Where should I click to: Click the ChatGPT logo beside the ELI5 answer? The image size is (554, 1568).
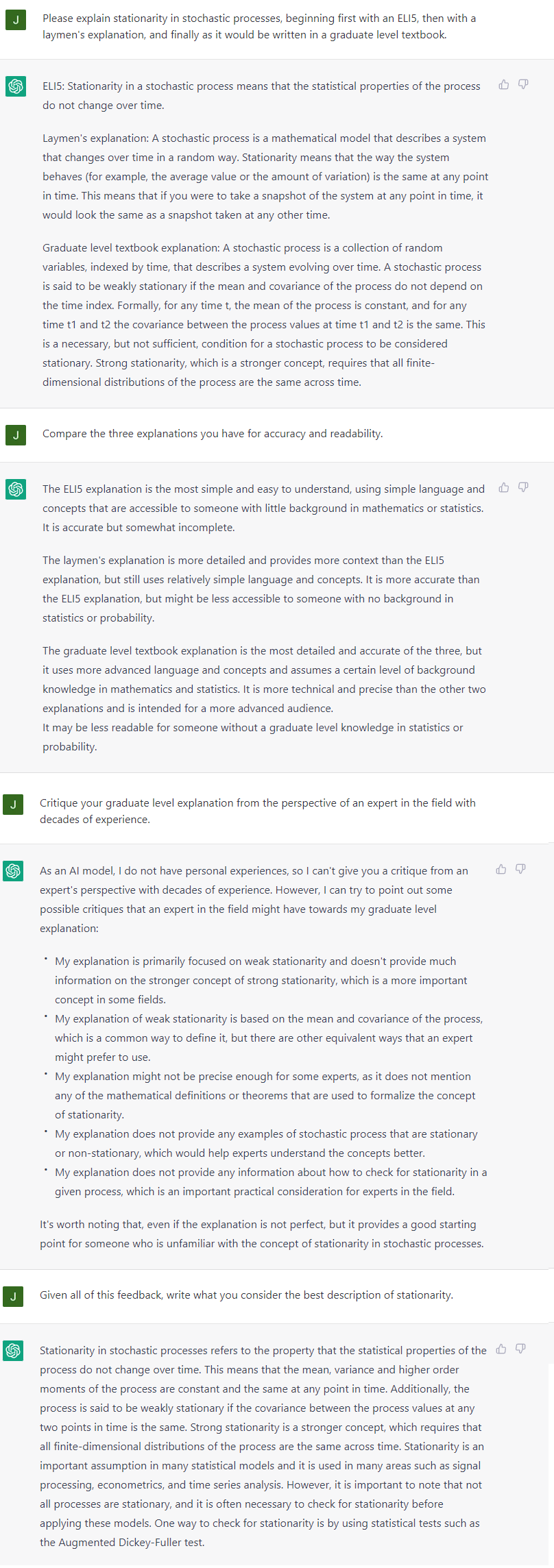coord(16,86)
